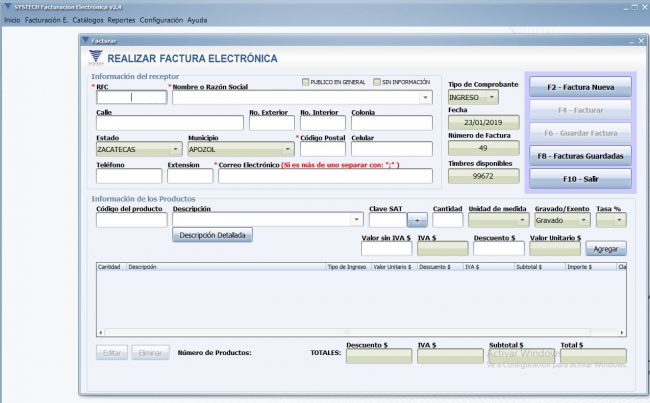Screen dimensions: 650x403
Task: Click the RFC input field
Action: pos(130,98)
